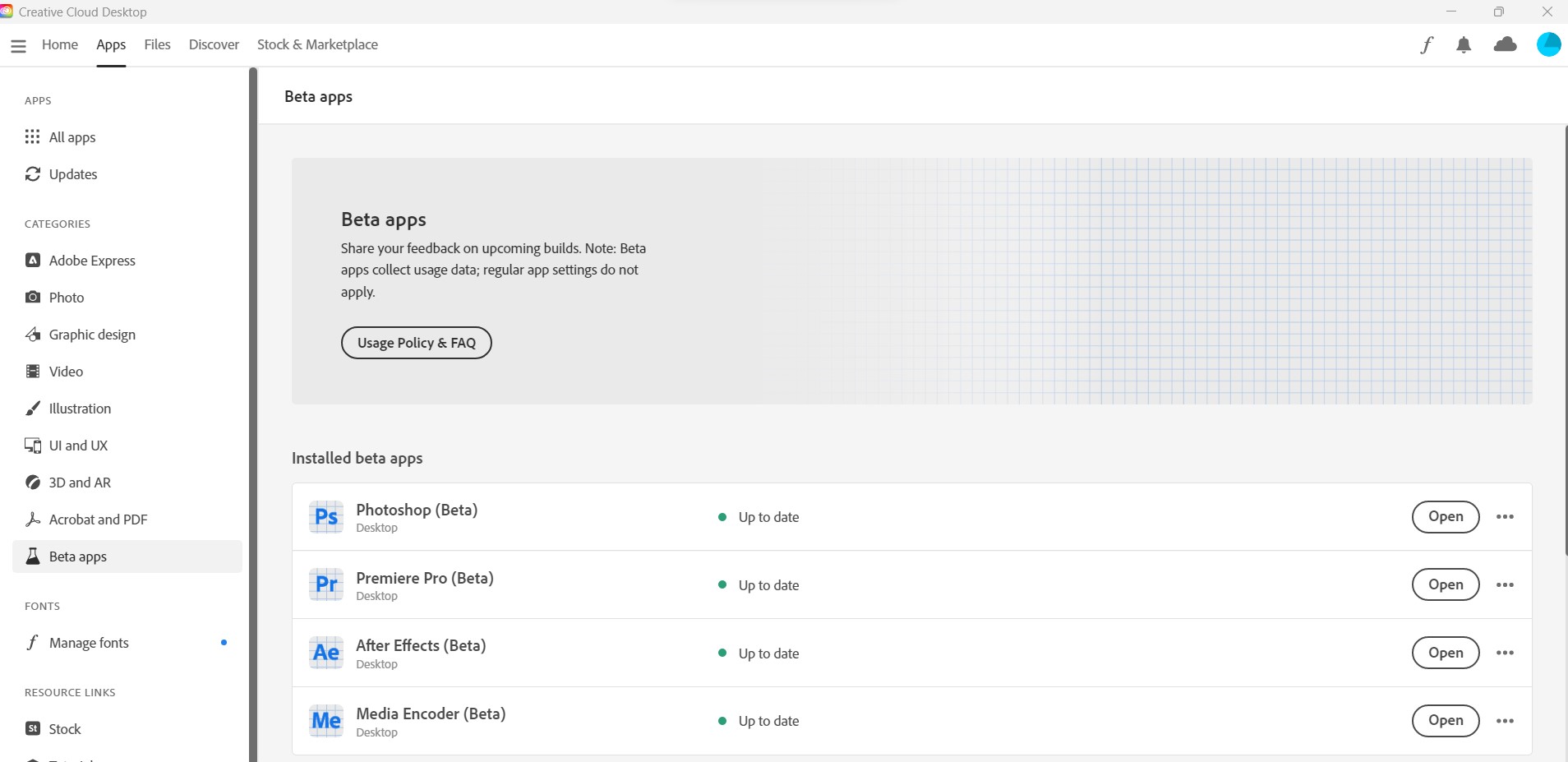Click the cloud storage icon in header
The width and height of the screenshot is (1568, 762).
(x=1506, y=44)
